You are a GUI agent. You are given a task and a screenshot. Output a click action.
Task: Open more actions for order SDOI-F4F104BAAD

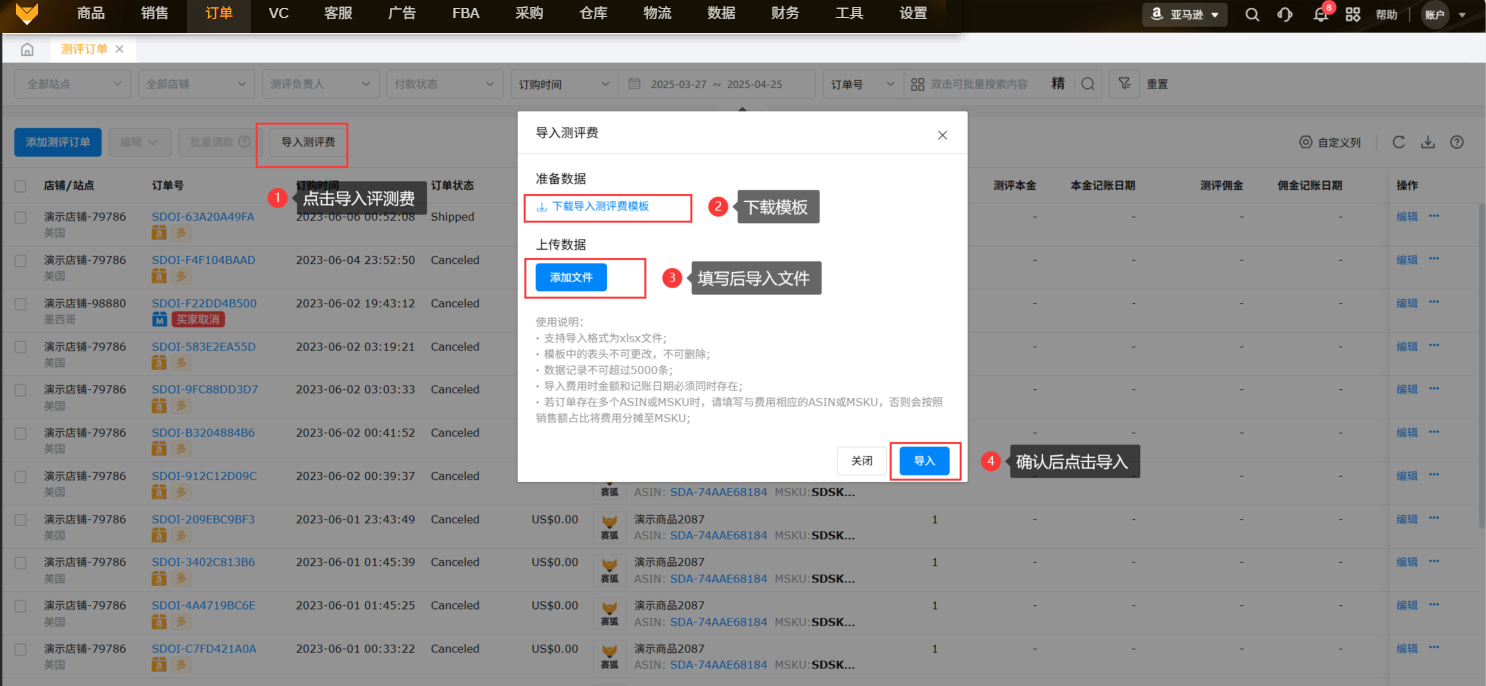(1434, 258)
